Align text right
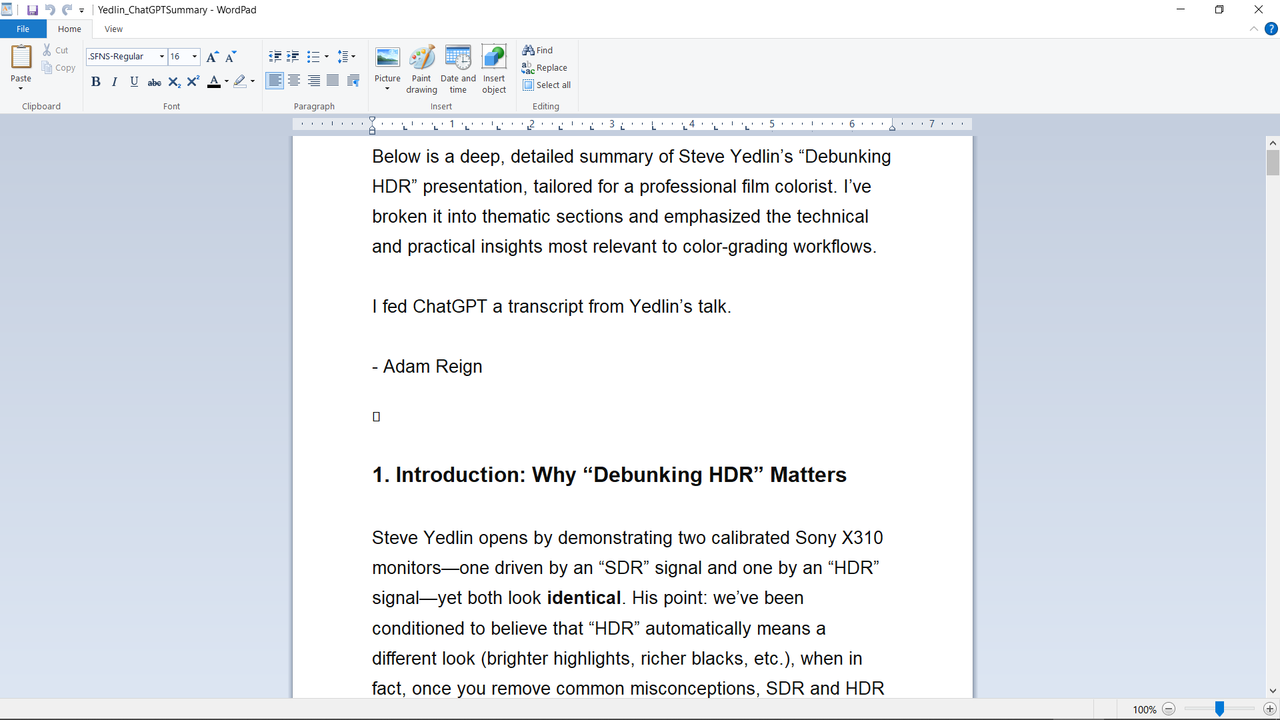The width and height of the screenshot is (1280, 720). point(313,81)
